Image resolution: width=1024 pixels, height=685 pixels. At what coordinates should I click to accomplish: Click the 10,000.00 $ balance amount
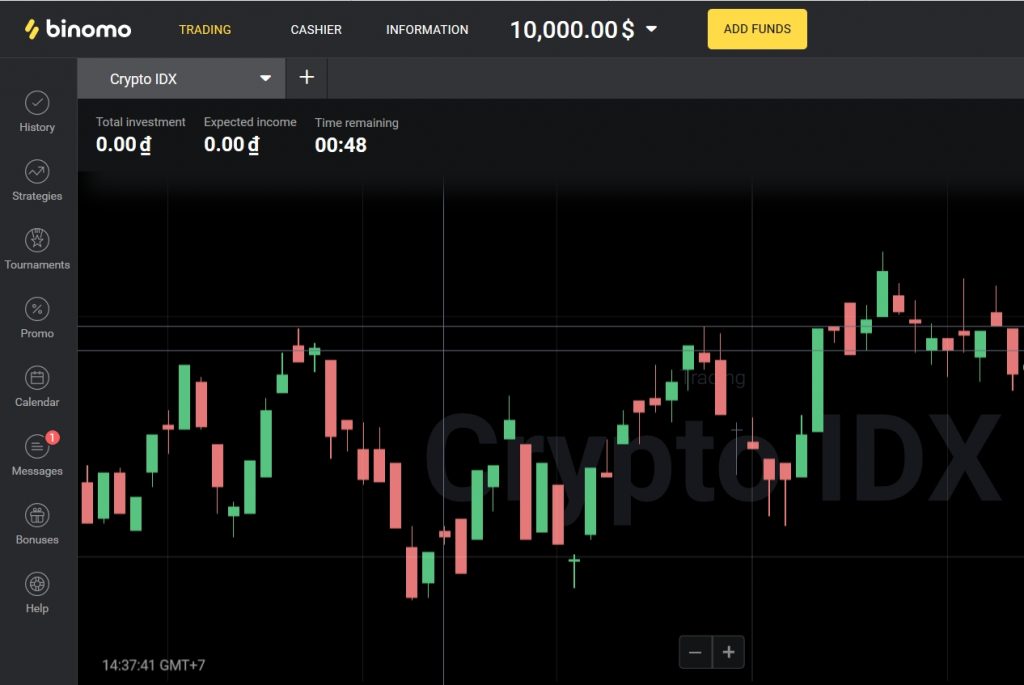coord(571,30)
